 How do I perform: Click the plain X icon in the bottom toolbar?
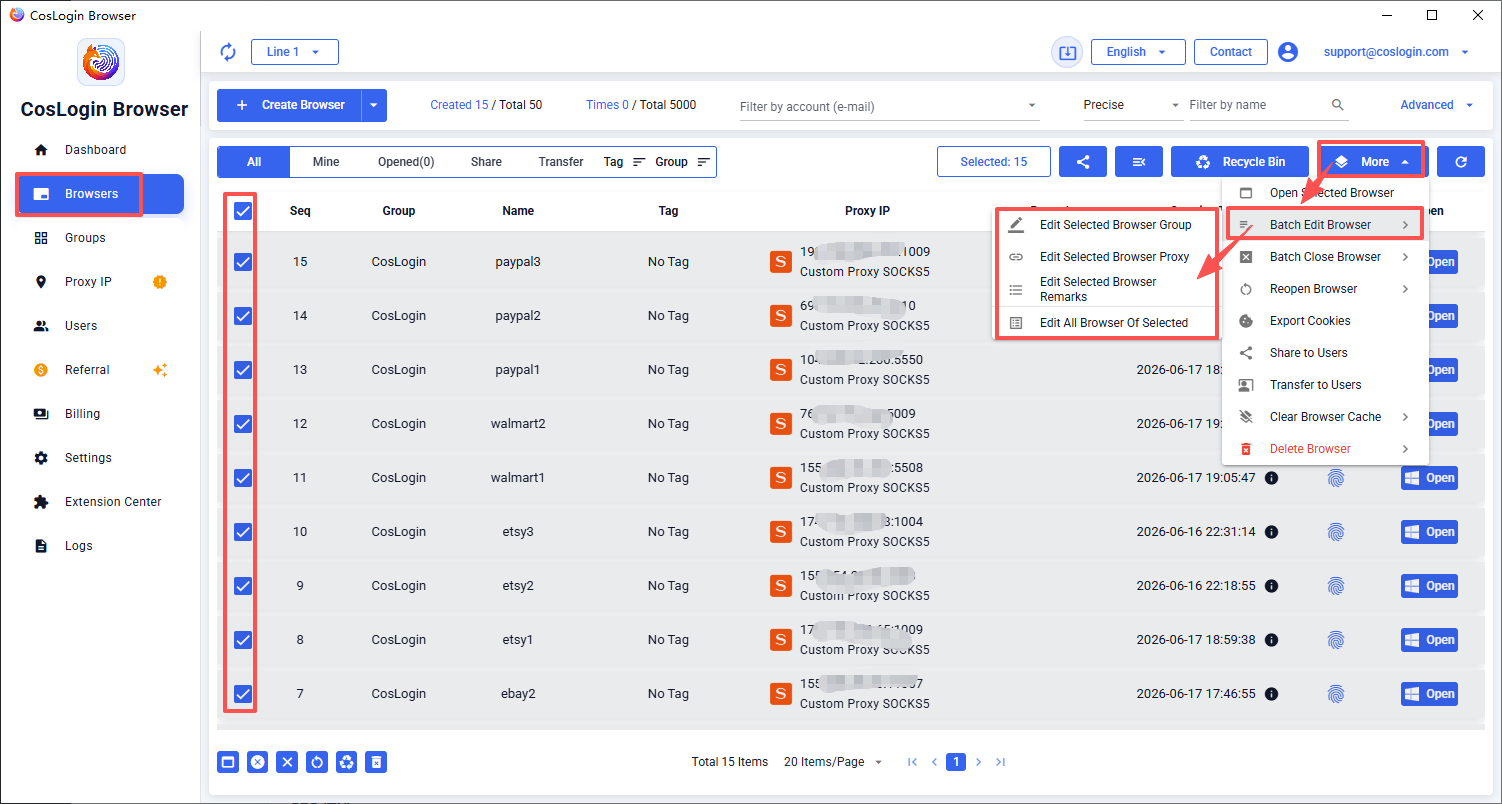coord(287,762)
